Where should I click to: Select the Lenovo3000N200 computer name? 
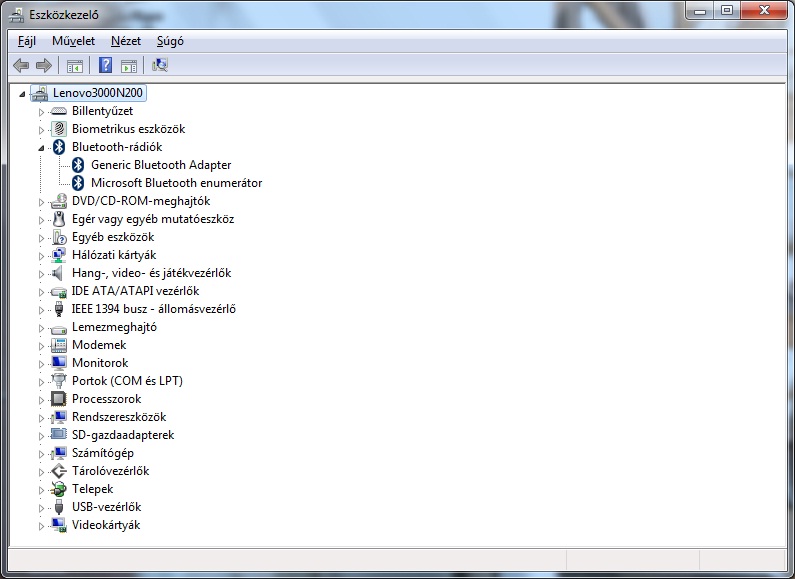pos(97,93)
